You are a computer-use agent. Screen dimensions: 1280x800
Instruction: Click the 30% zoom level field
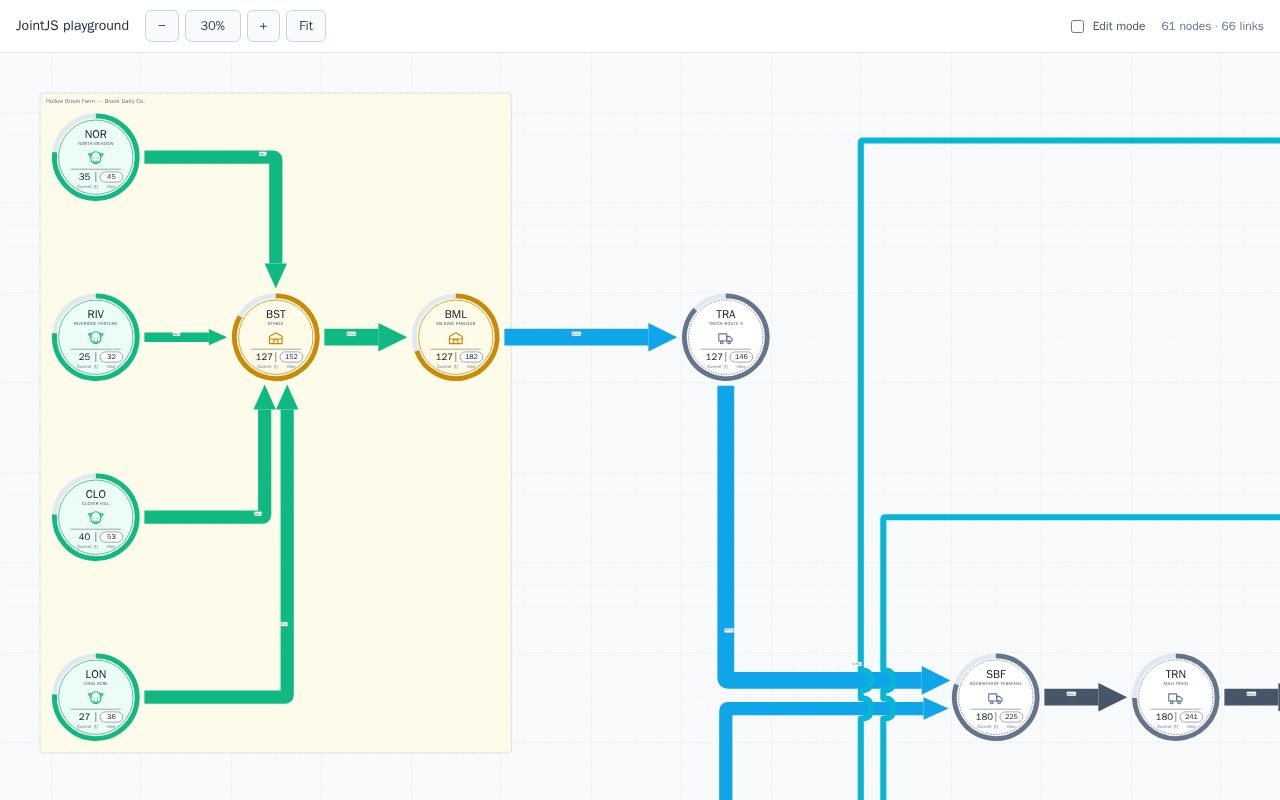click(x=213, y=26)
